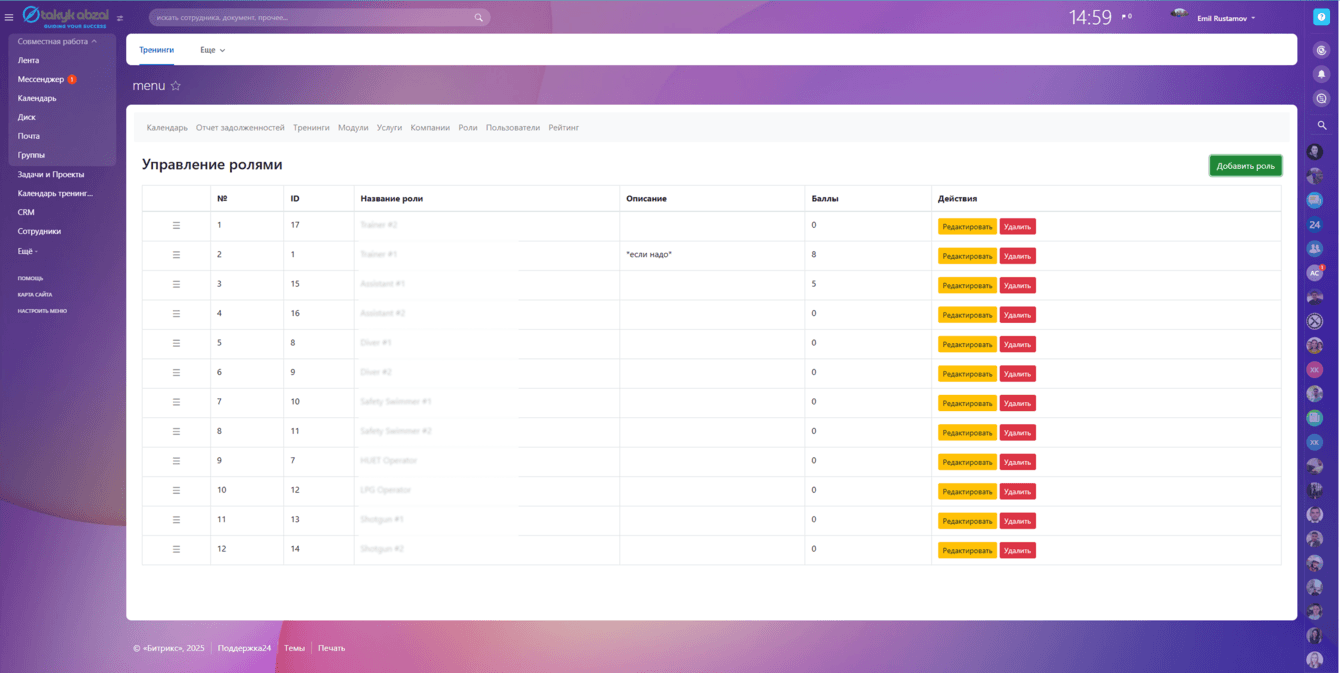1340x673 pixels.
Task: Open 'Роли' submenu item
Action: [x=468, y=128]
